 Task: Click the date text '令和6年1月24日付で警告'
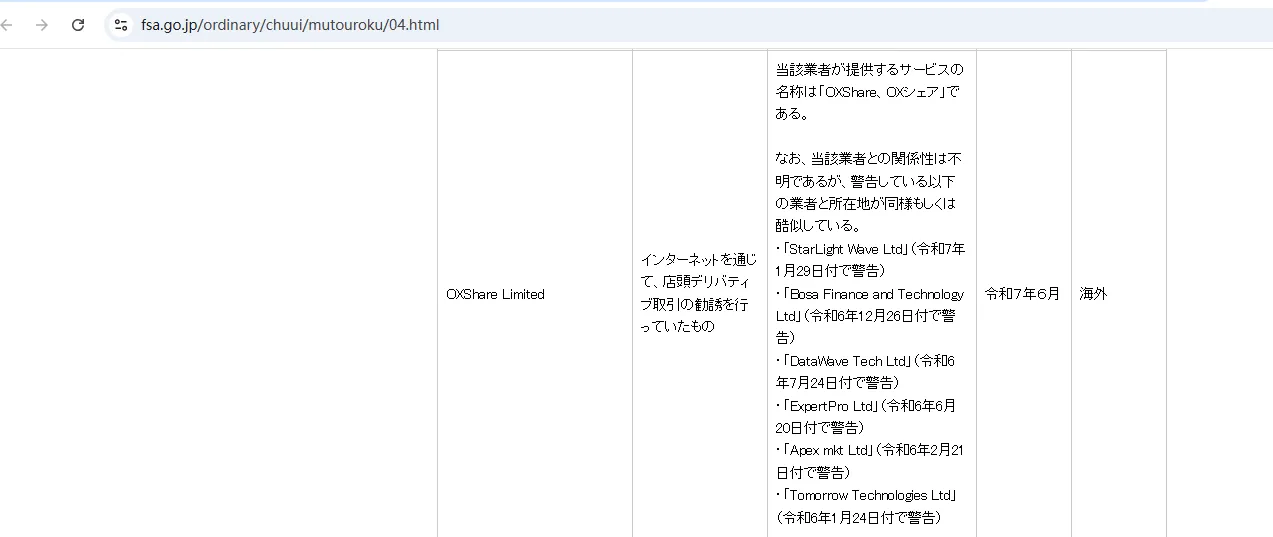pos(858,517)
